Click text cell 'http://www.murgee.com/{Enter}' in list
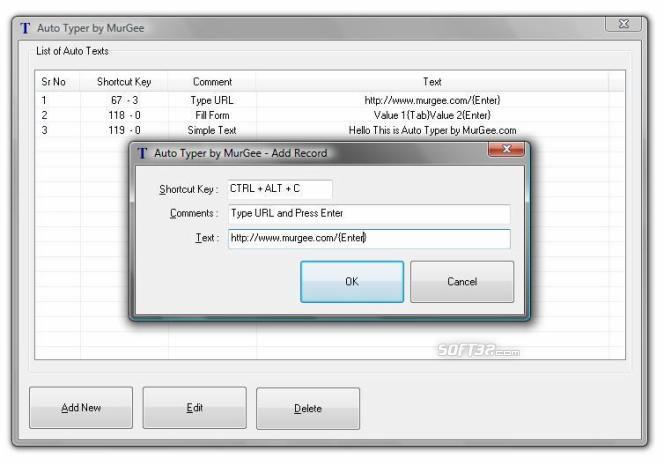The width and height of the screenshot is (664, 465). (x=432, y=100)
